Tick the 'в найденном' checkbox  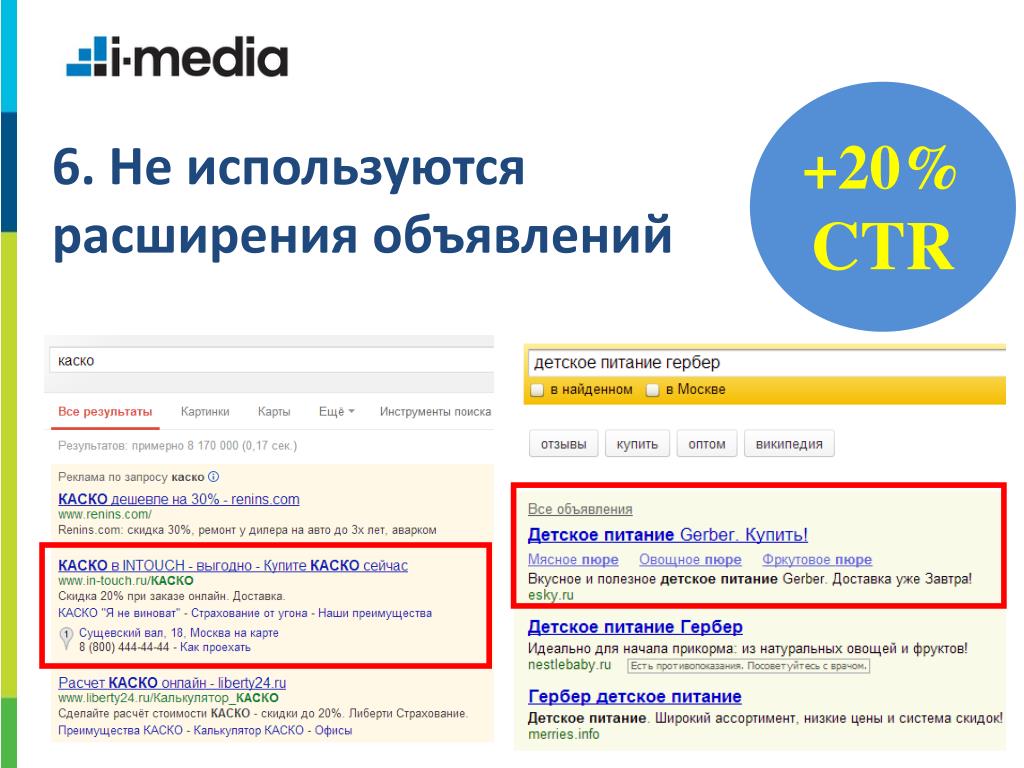(x=537, y=390)
